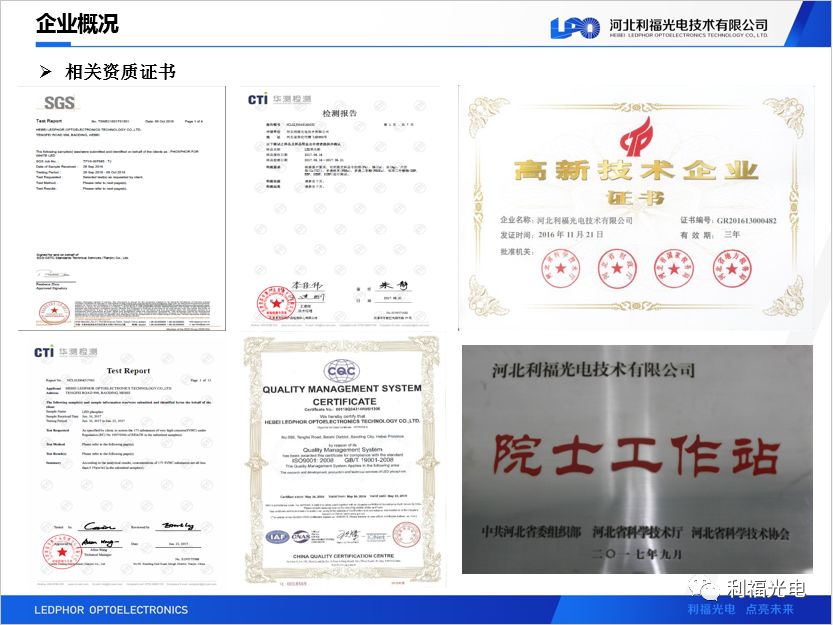The width and height of the screenshot is (833, 625).
Task: Open the SGS test report image
Action: [121, 208]
